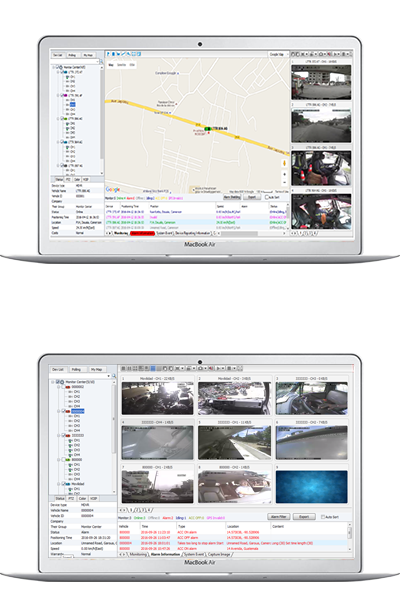
Task: Click device search input field on top laptop
Action: [x=75, y=61]
